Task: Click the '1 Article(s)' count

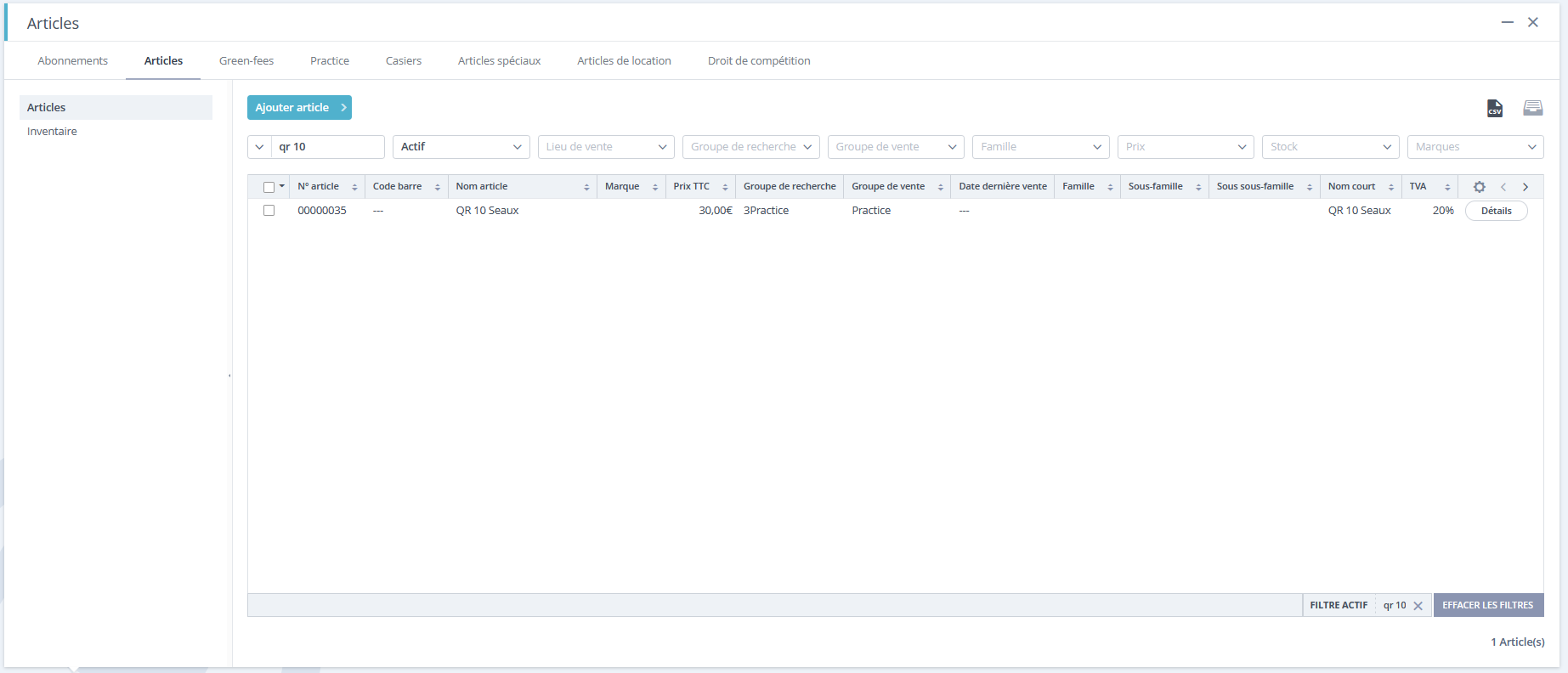Action: [x=1518, y=642]
